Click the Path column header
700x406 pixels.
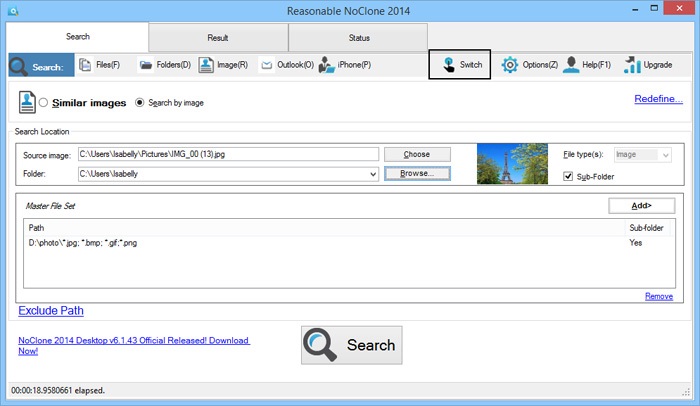point(324,228)
